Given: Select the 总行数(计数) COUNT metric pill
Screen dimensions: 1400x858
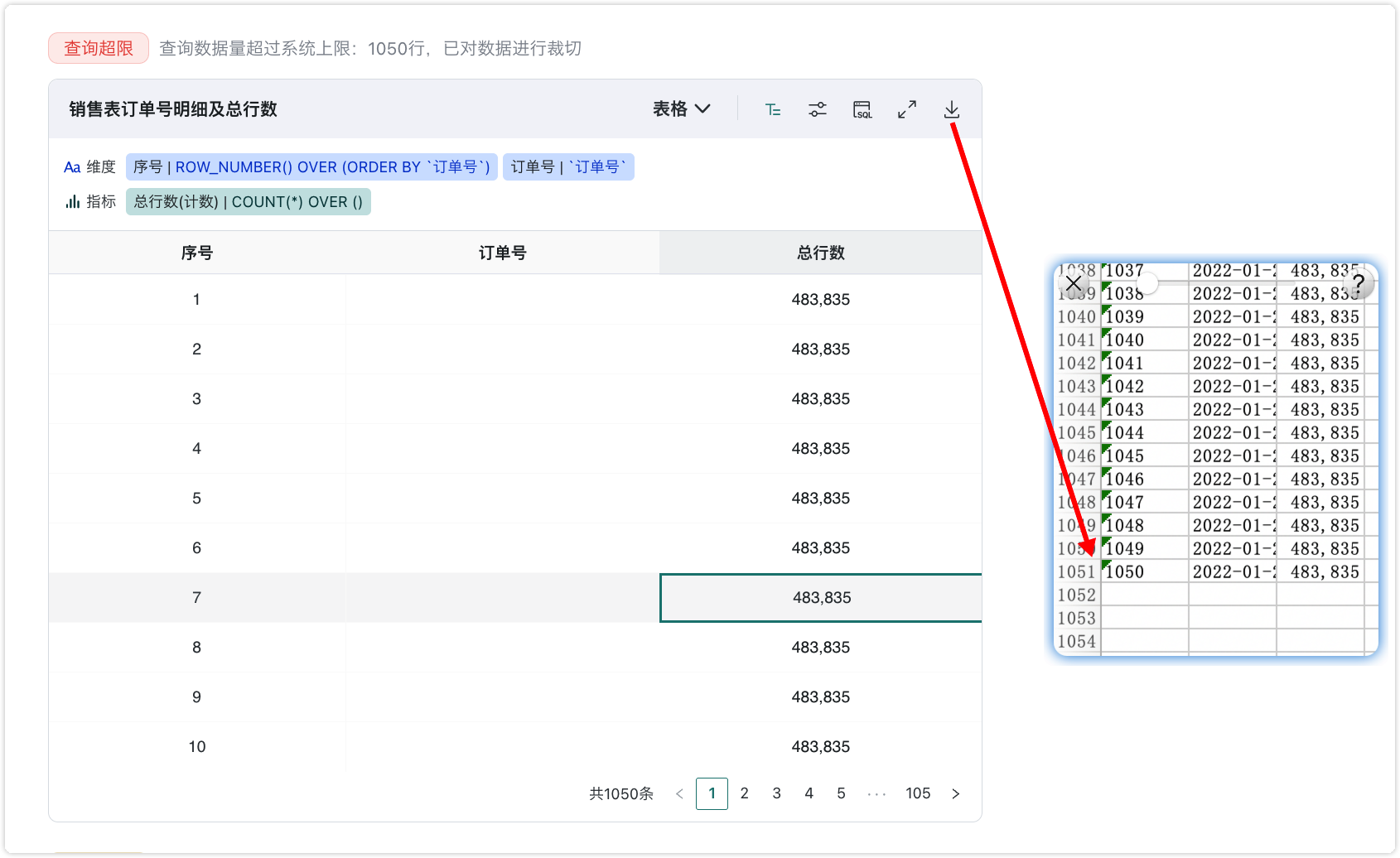Looking at the screenshot, I should coord(248,201).
